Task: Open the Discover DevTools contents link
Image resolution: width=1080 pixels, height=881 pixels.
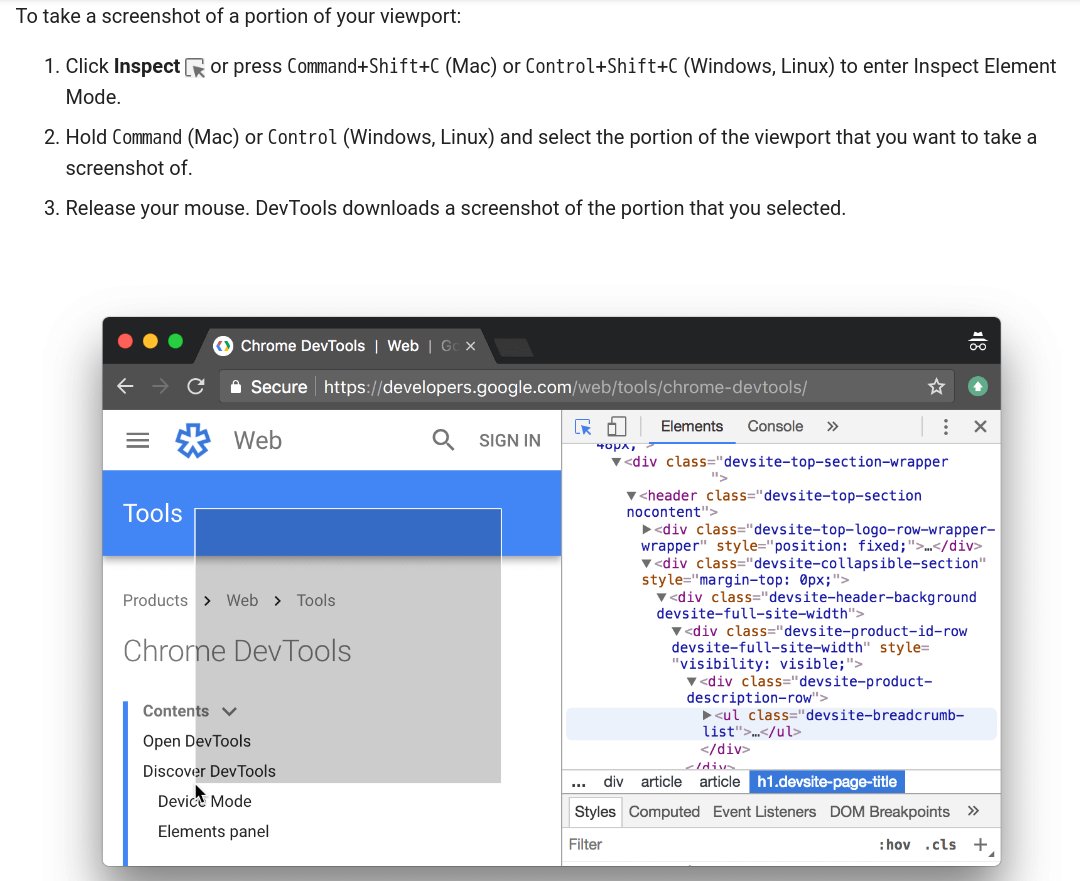Action: coord(209,771)
